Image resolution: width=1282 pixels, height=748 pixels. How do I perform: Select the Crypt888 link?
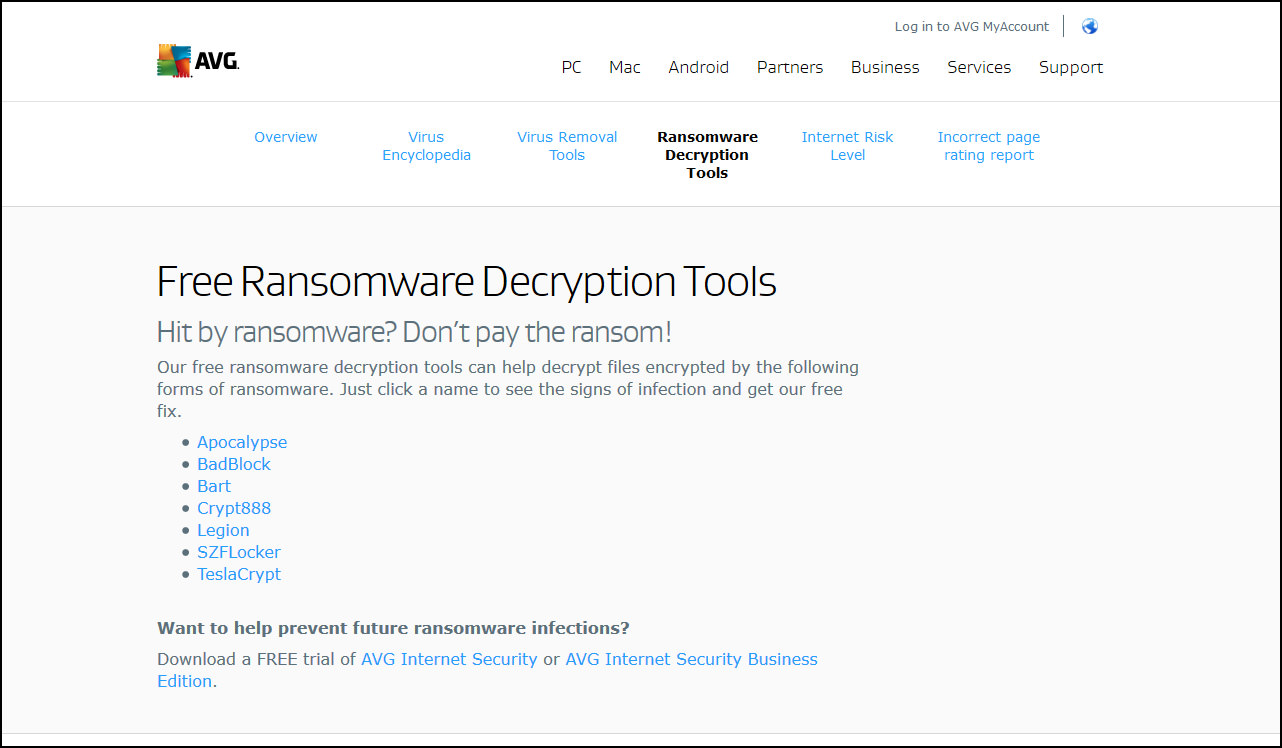click(x=234, y=508)
